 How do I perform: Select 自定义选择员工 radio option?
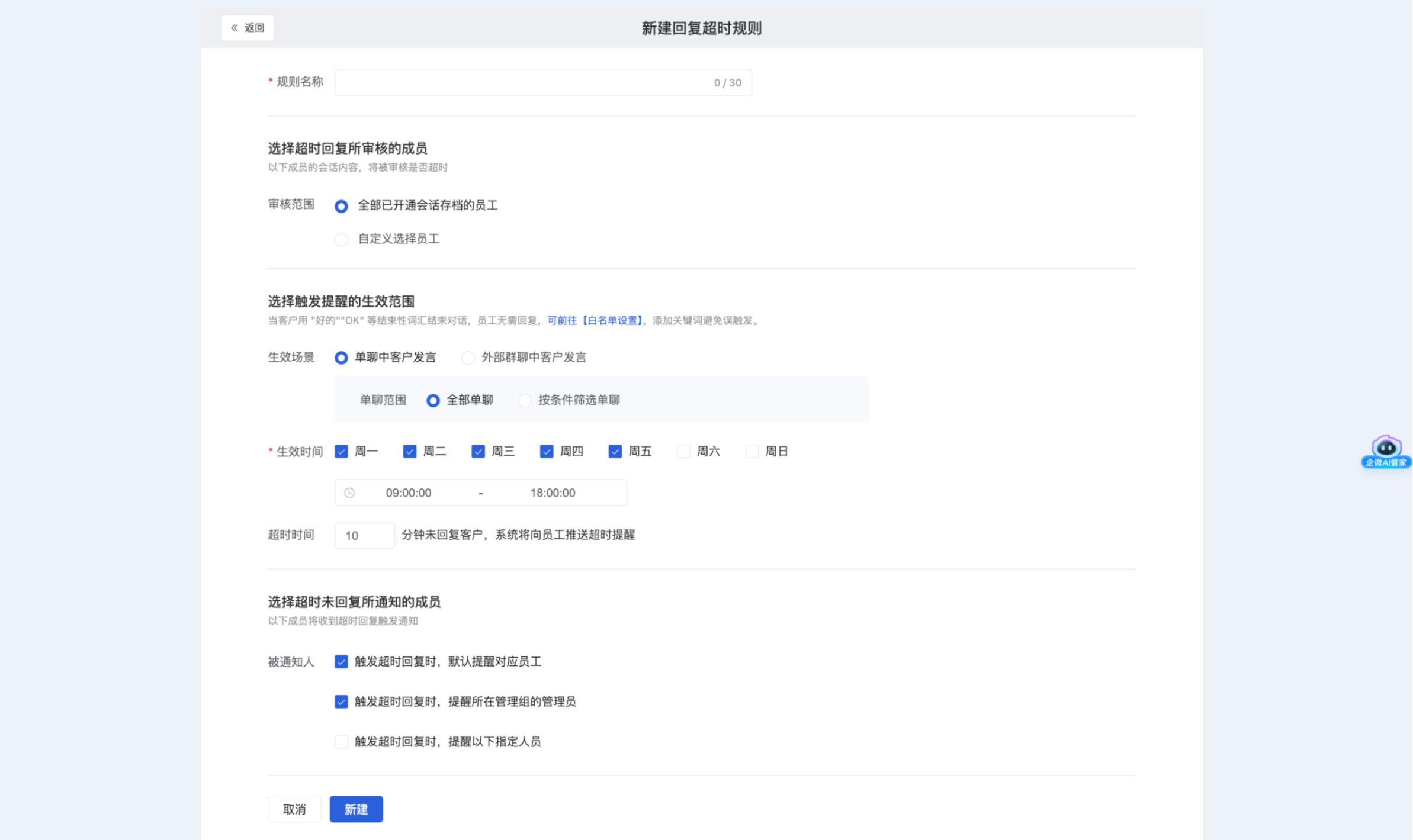[341, 239]
